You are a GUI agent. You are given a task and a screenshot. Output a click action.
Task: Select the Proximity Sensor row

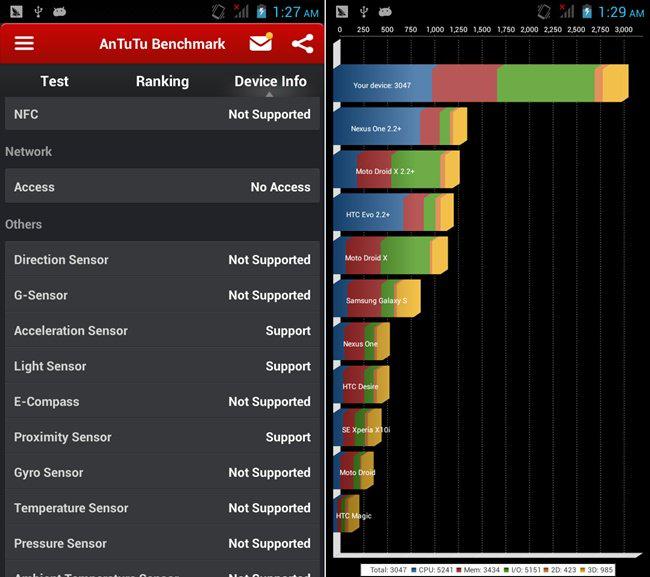click(162, 437)
